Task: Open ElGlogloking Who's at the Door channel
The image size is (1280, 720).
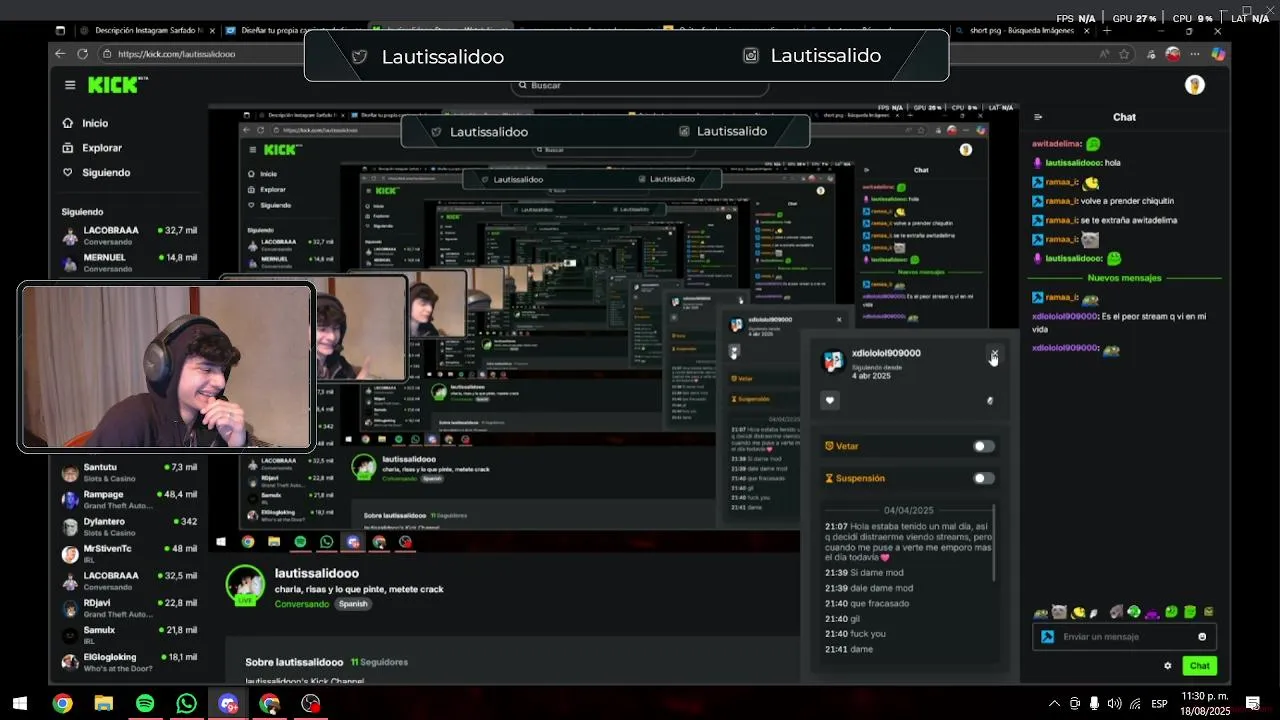Action: pos(129,661)
